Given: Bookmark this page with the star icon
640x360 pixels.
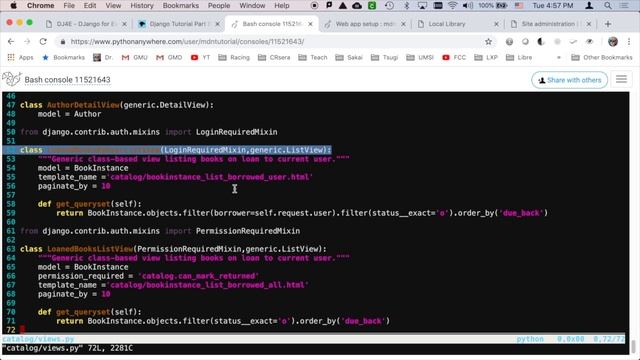Looking at the screenshot, I should click(x=488, y=42).
